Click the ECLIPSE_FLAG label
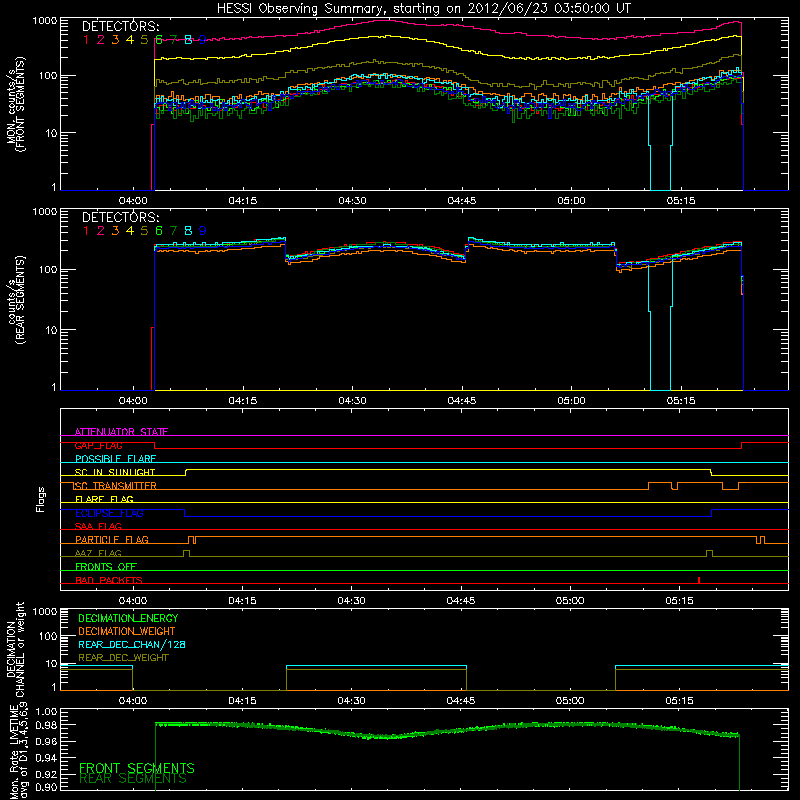 click(109, 513)
